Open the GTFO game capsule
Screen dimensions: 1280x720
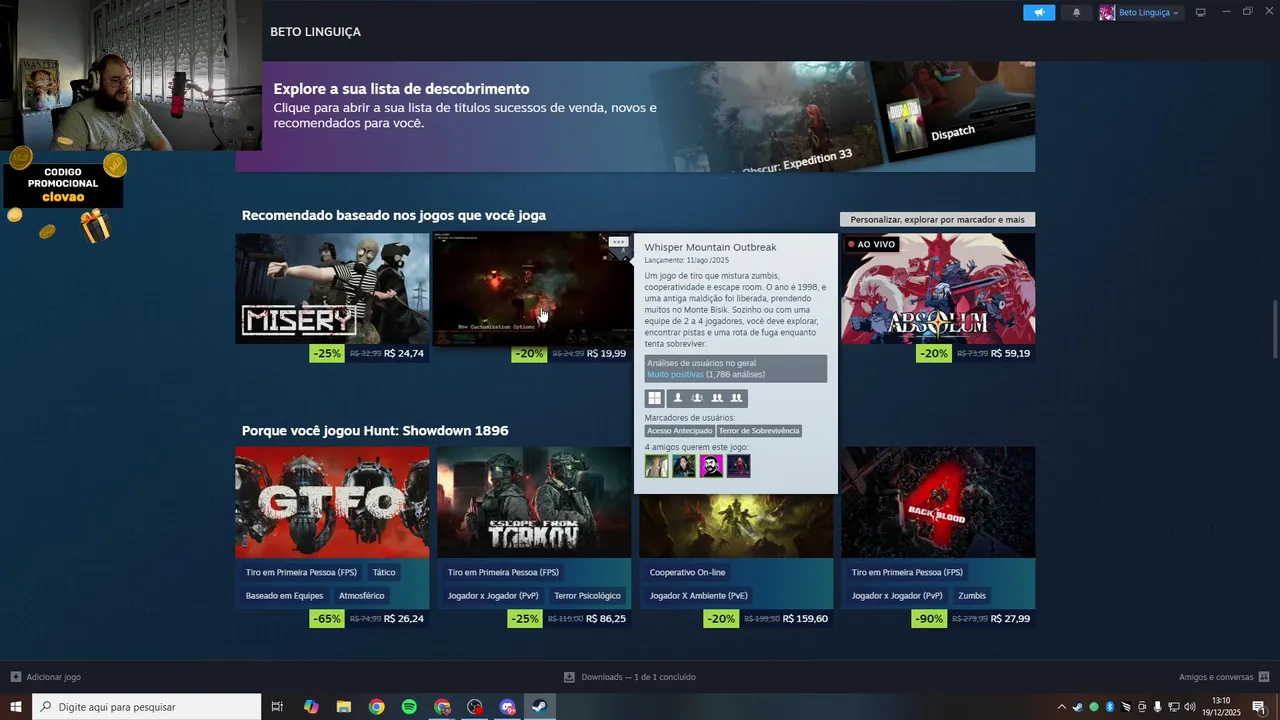click(332, 502)
